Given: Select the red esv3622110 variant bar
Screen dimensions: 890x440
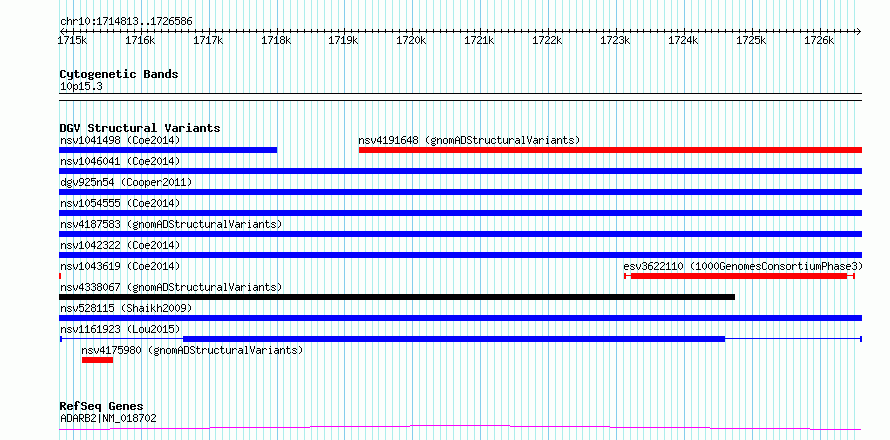Looking at the screenshot, I should pyautogui.click(x=739, y=276).
